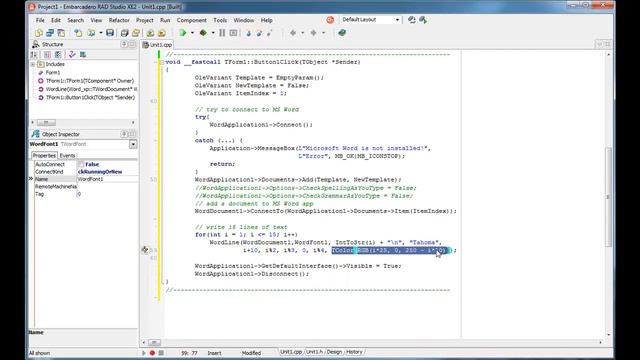Click the first toolbar icon, New Items
The width and height of the screenshot is (640, 360).
pos(39,33)
